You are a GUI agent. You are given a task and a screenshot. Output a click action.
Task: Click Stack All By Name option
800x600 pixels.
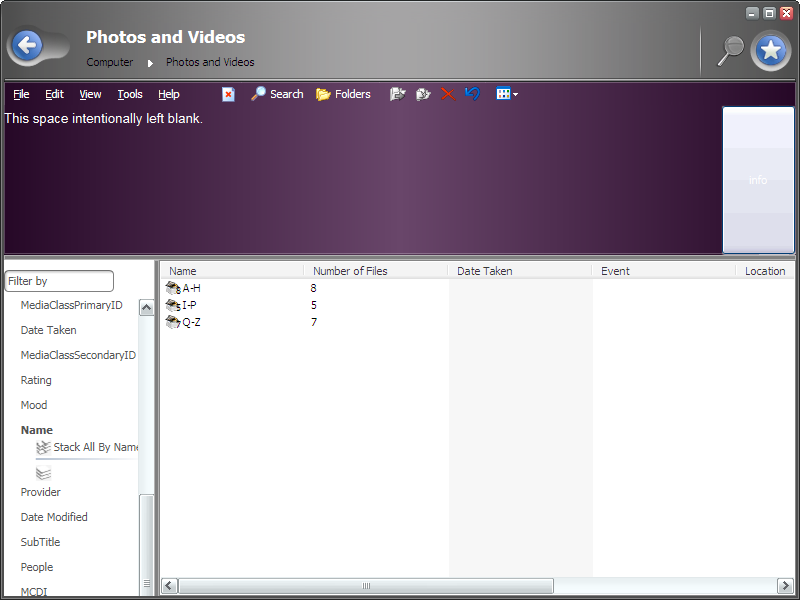(x=95, y=447)
